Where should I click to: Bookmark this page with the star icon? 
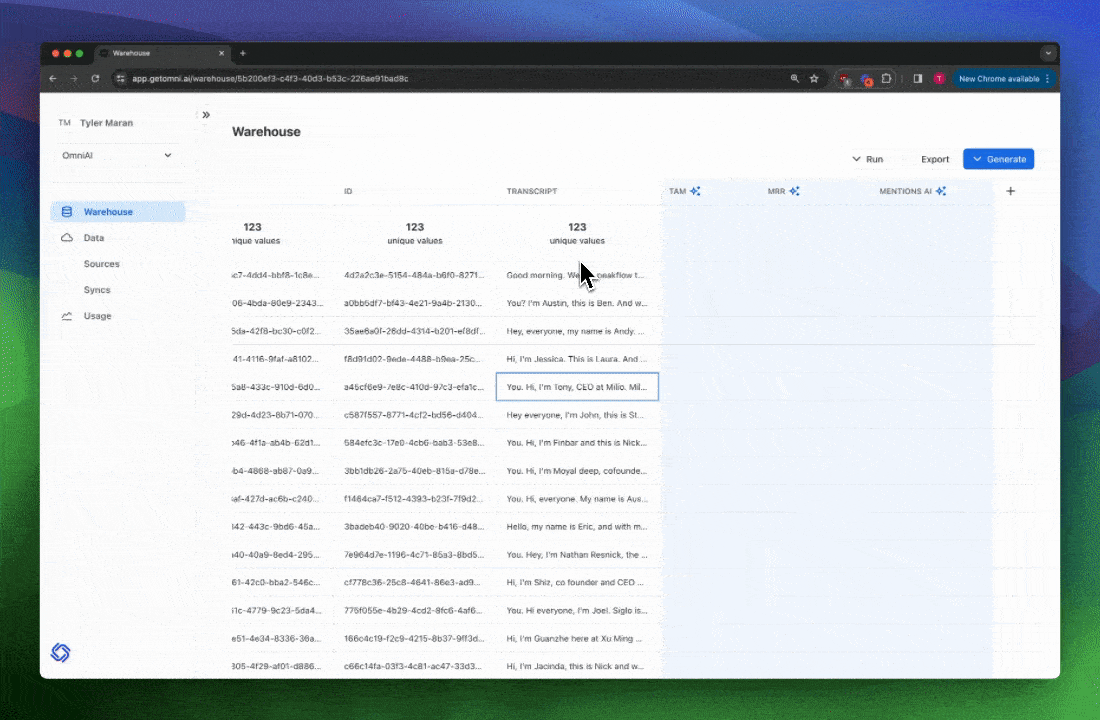point(814,78)
